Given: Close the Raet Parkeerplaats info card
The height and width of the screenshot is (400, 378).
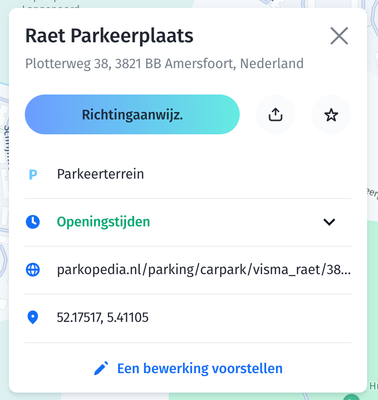Looking at the screenshot, I should (x=339, y=36).
